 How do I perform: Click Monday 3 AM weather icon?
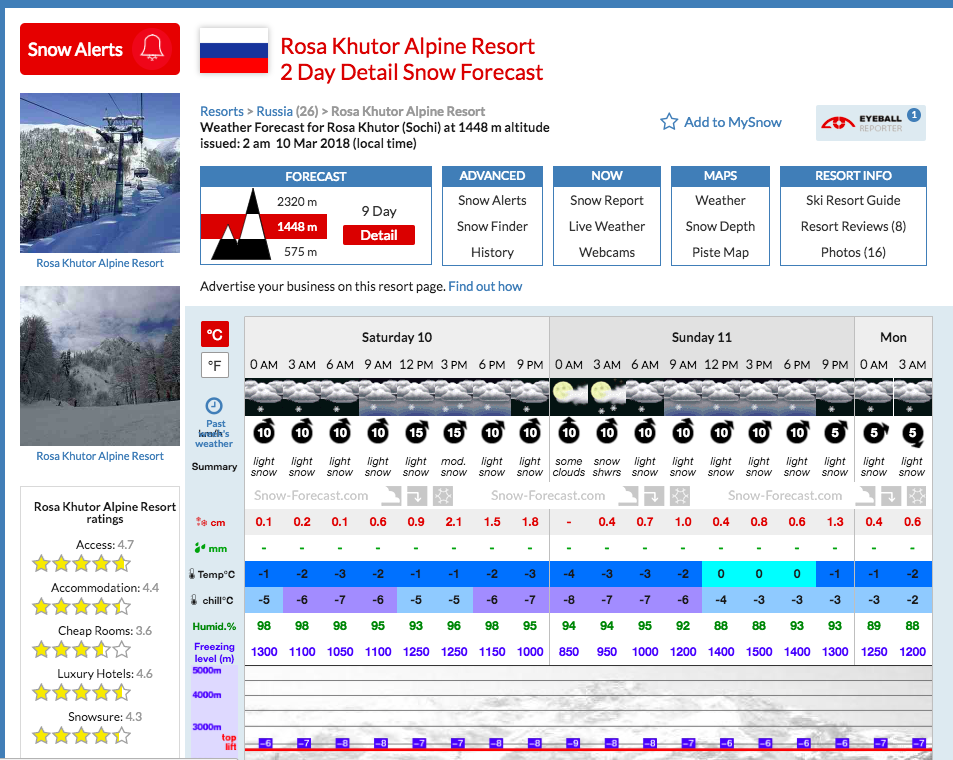(912, 398)
